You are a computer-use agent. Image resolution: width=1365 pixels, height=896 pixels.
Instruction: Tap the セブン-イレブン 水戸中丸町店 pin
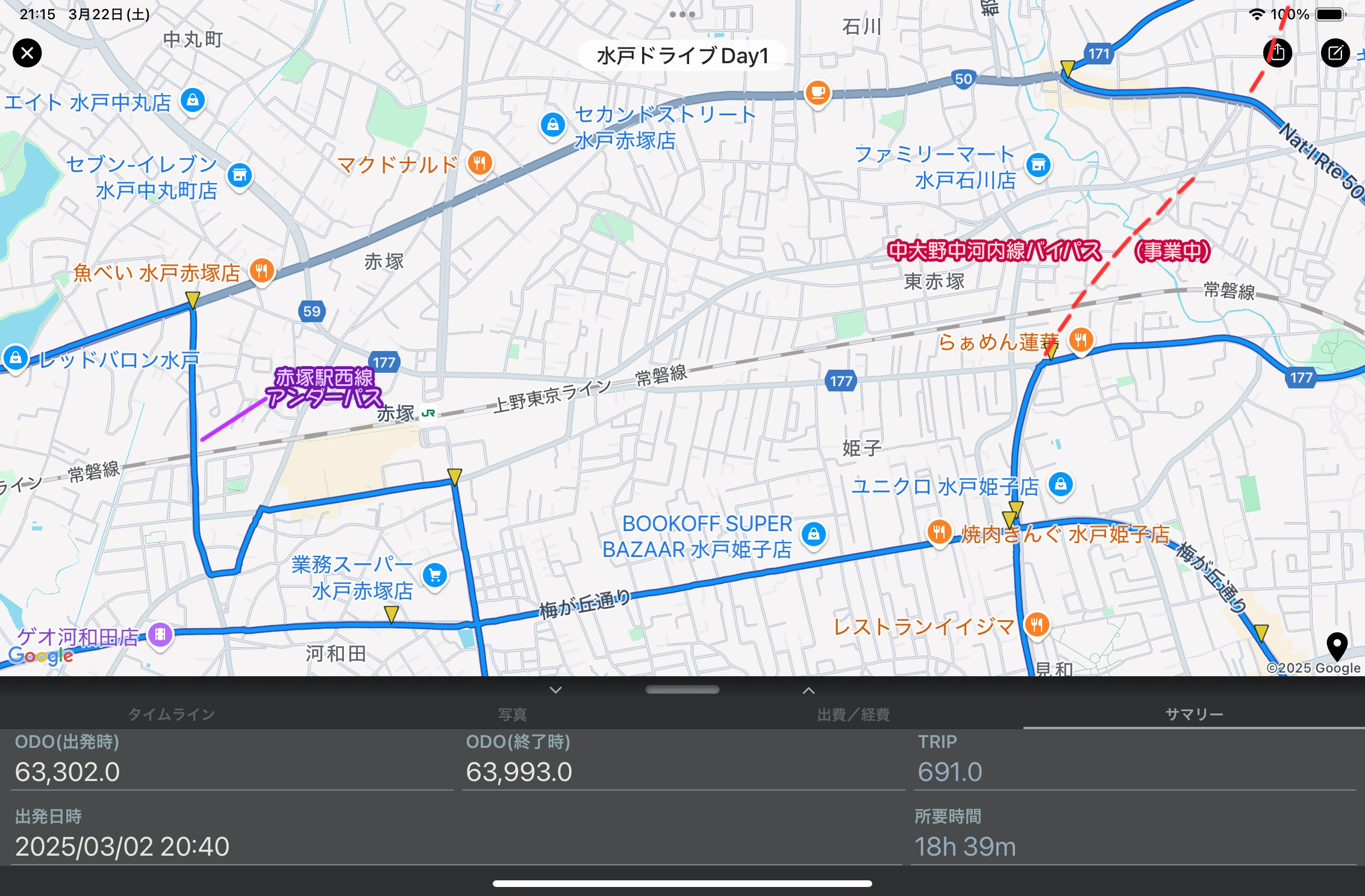(x=240, y=176)
